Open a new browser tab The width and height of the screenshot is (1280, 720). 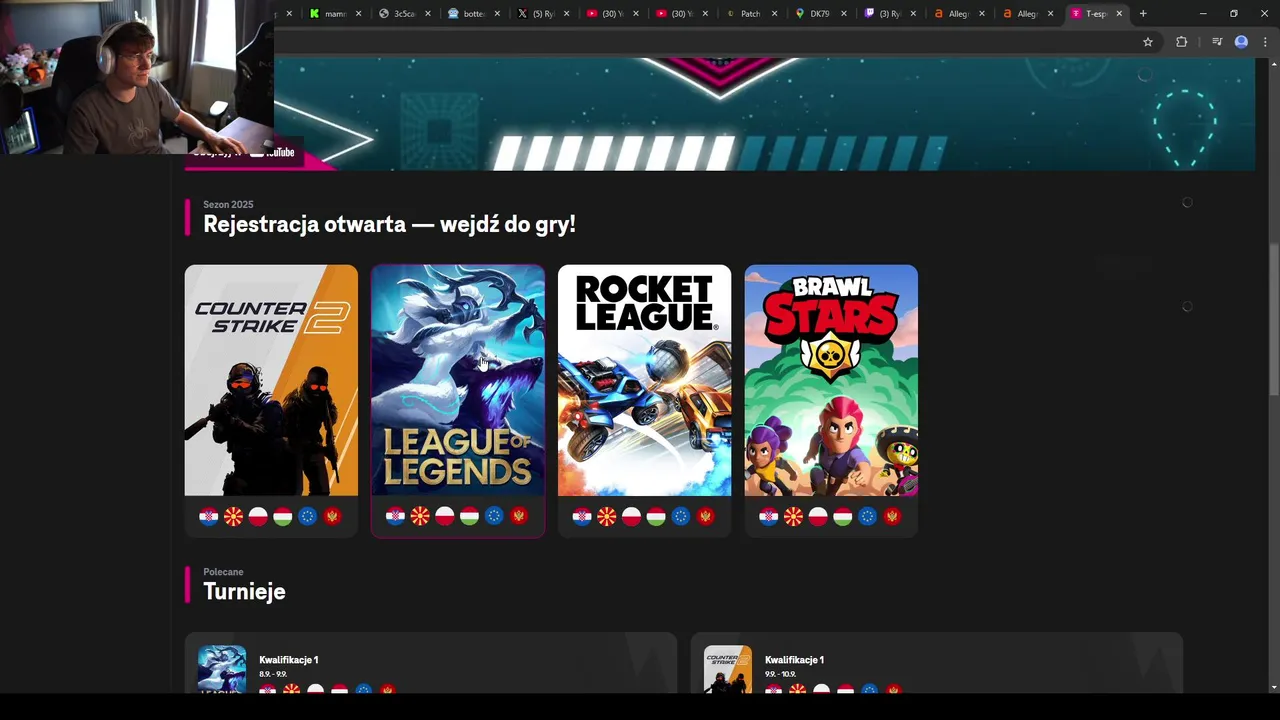click(x=1143, y=13)
